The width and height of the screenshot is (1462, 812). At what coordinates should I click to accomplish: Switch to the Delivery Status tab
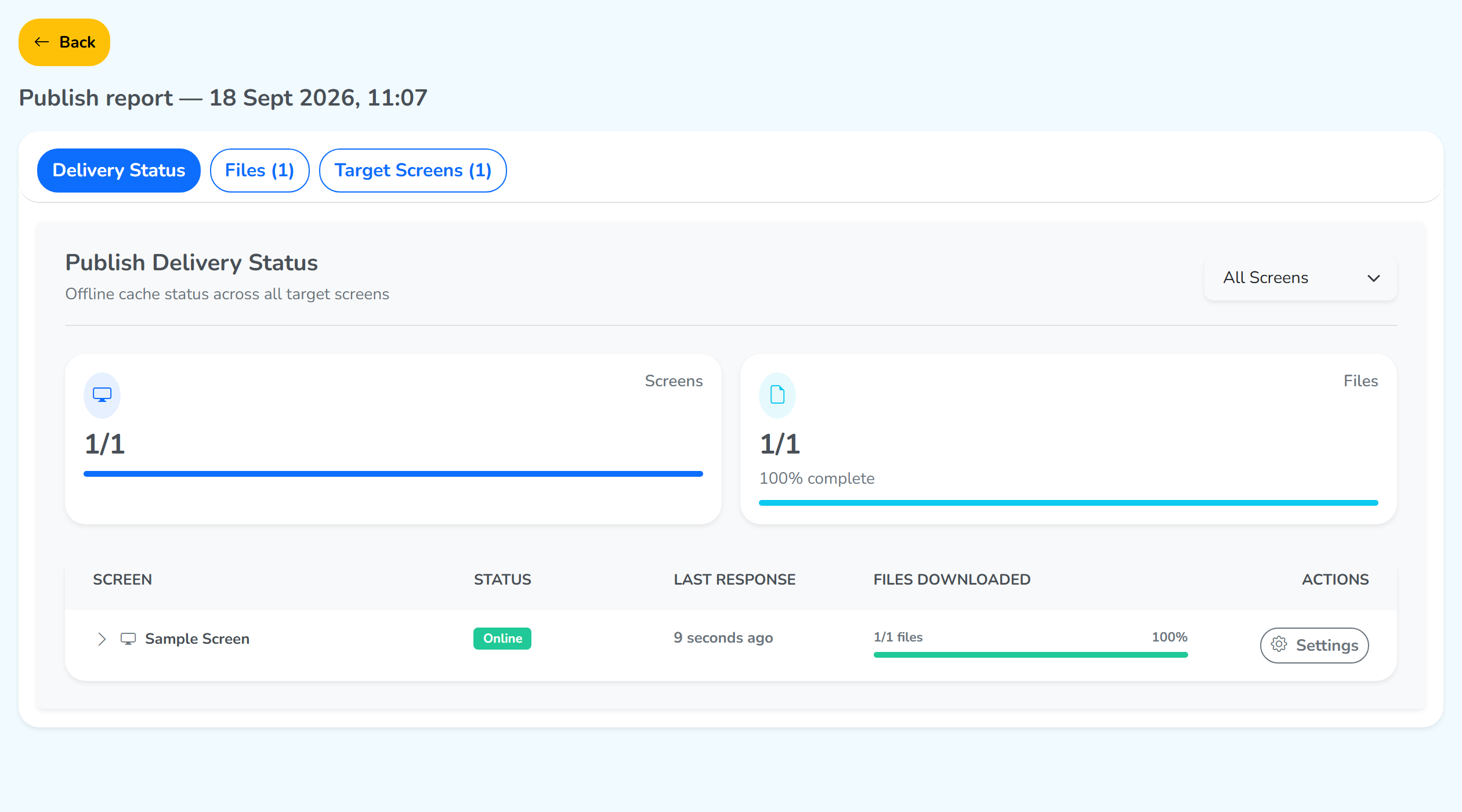click(x=119, y=171)
